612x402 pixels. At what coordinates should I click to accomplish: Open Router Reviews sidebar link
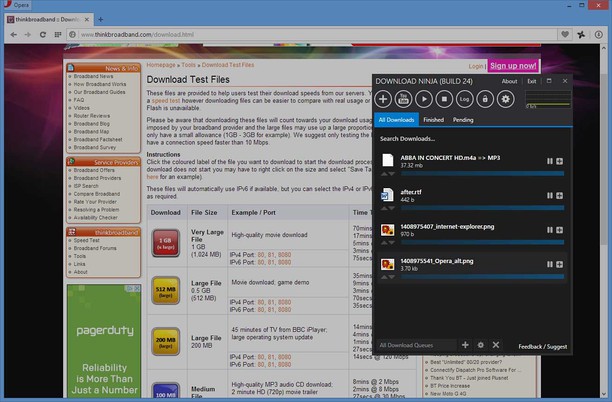point(92,116)
